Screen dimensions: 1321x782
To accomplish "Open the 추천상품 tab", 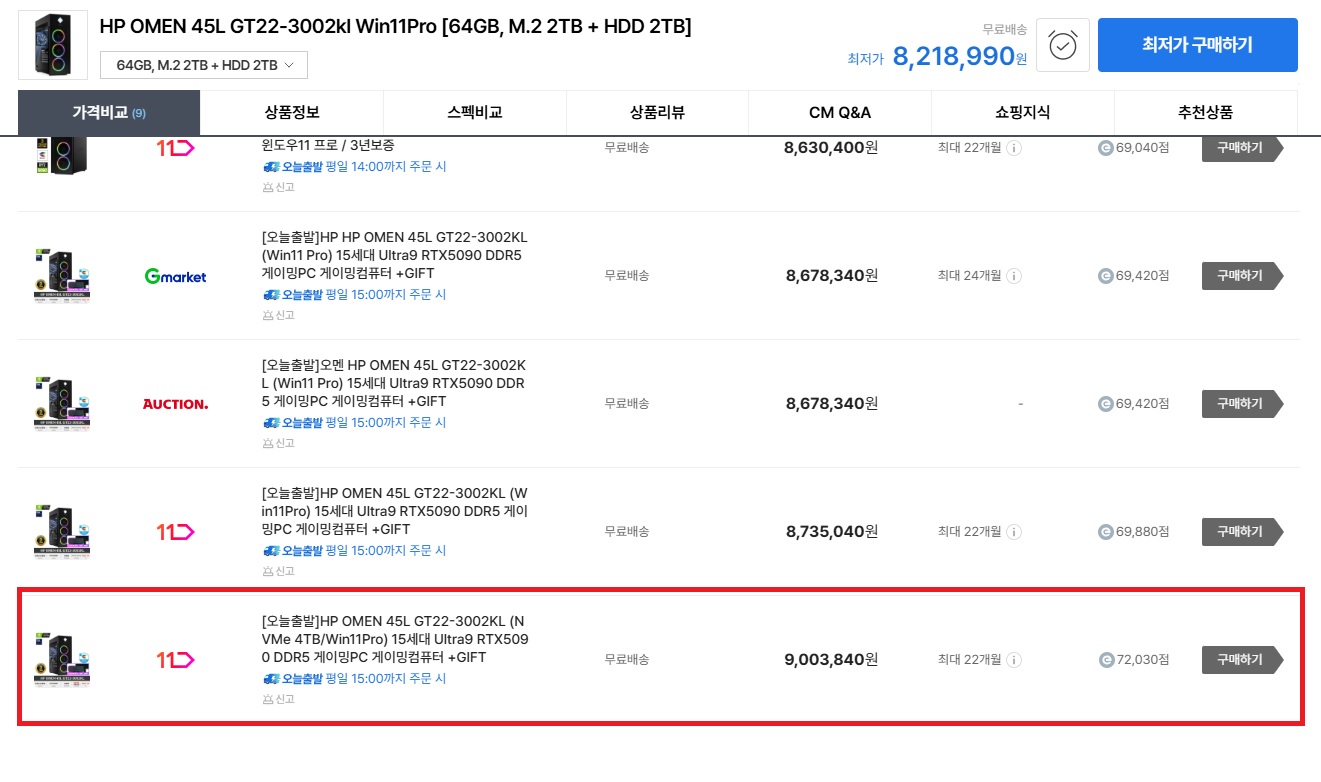I will coord(1205,113).
